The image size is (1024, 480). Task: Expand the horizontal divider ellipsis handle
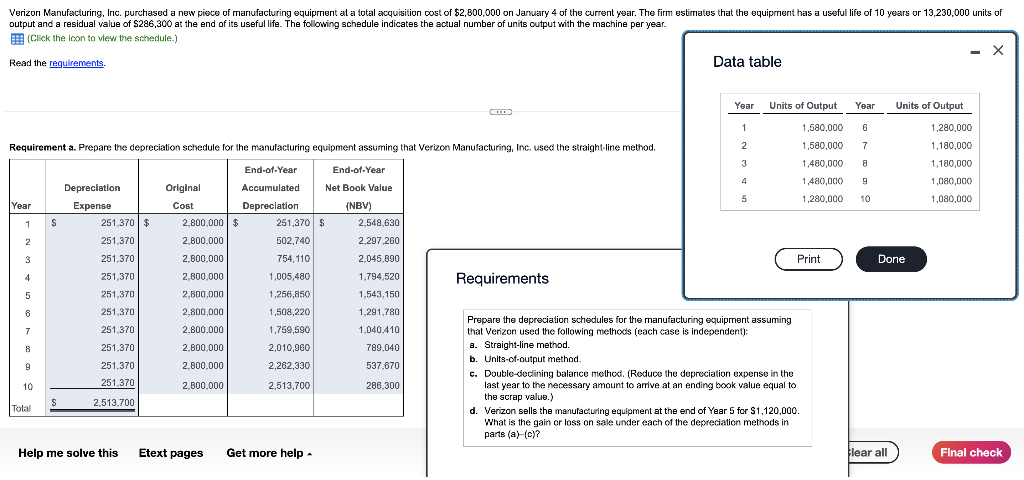(500, 112)
